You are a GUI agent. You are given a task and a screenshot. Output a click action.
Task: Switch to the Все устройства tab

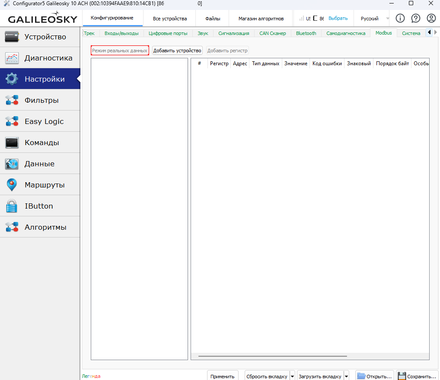(170, 19)
